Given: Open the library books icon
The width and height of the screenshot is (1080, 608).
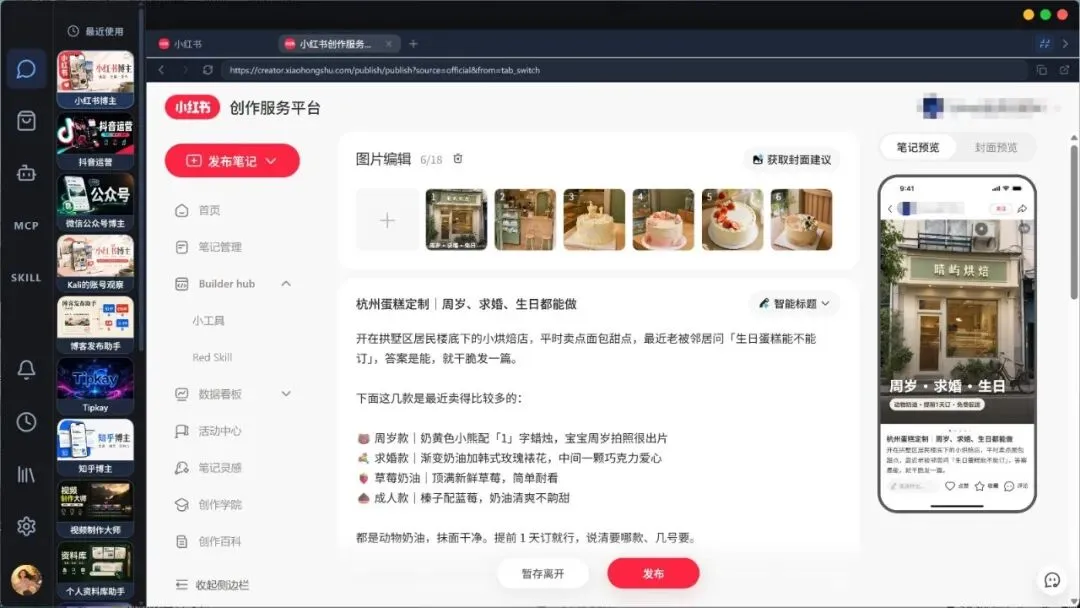Looking at the screenshot, I should pos(26,474).
